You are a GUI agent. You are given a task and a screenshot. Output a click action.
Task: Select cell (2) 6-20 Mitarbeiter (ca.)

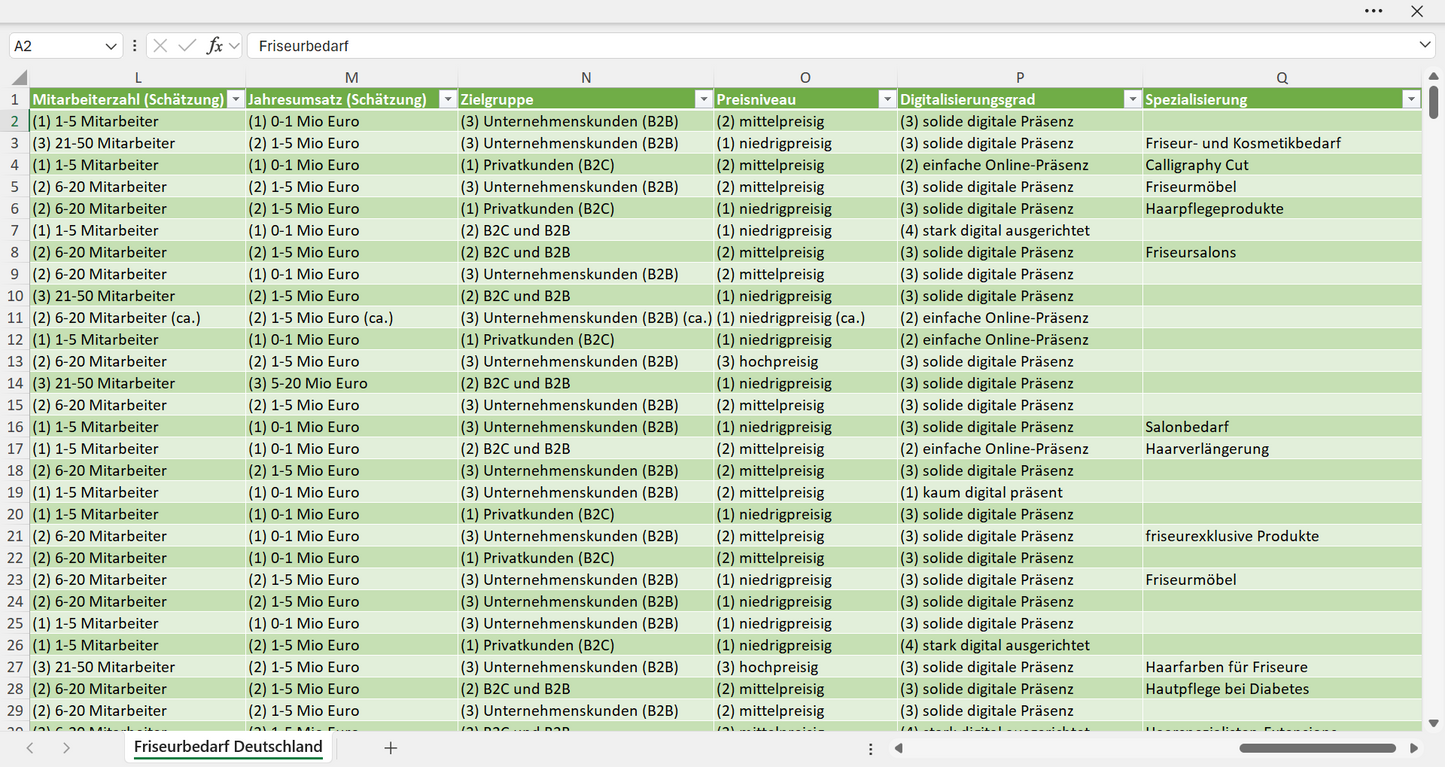(138, 318)
